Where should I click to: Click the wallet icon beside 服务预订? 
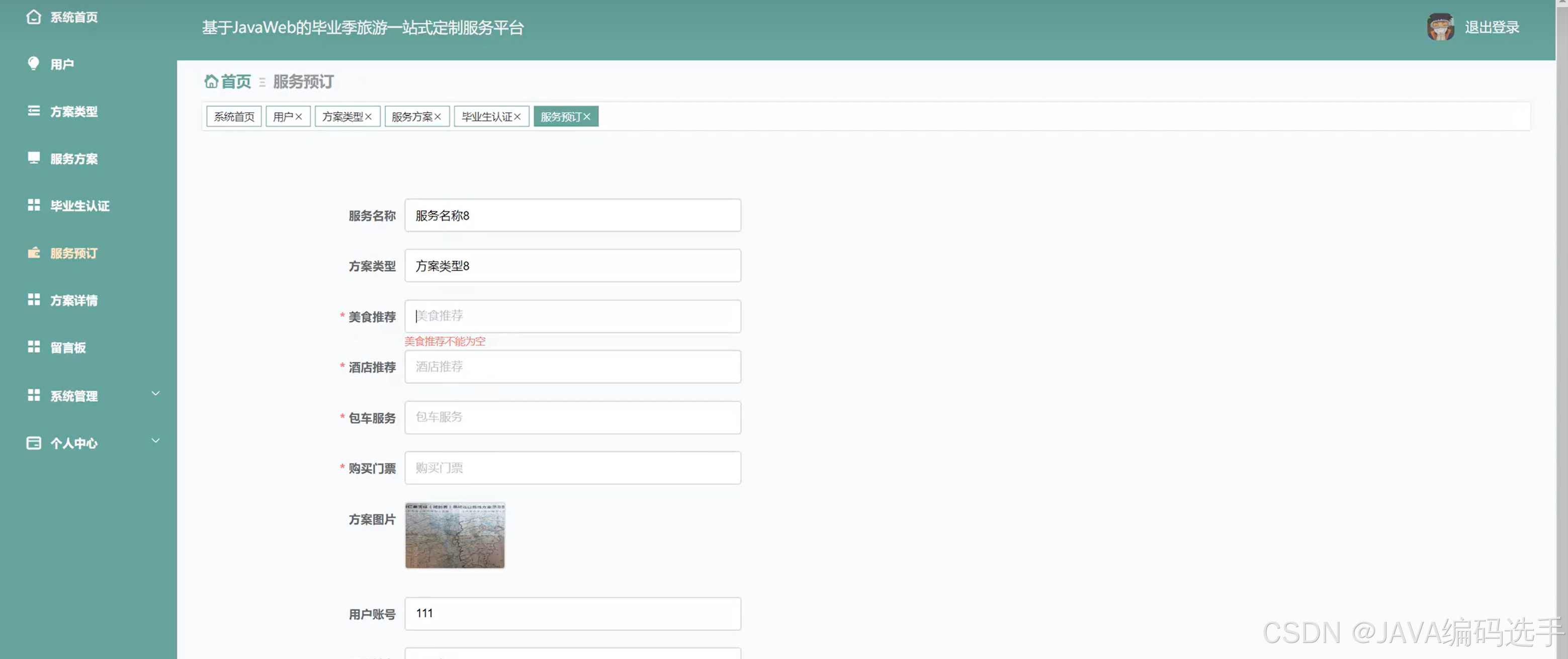coord(34,253)
